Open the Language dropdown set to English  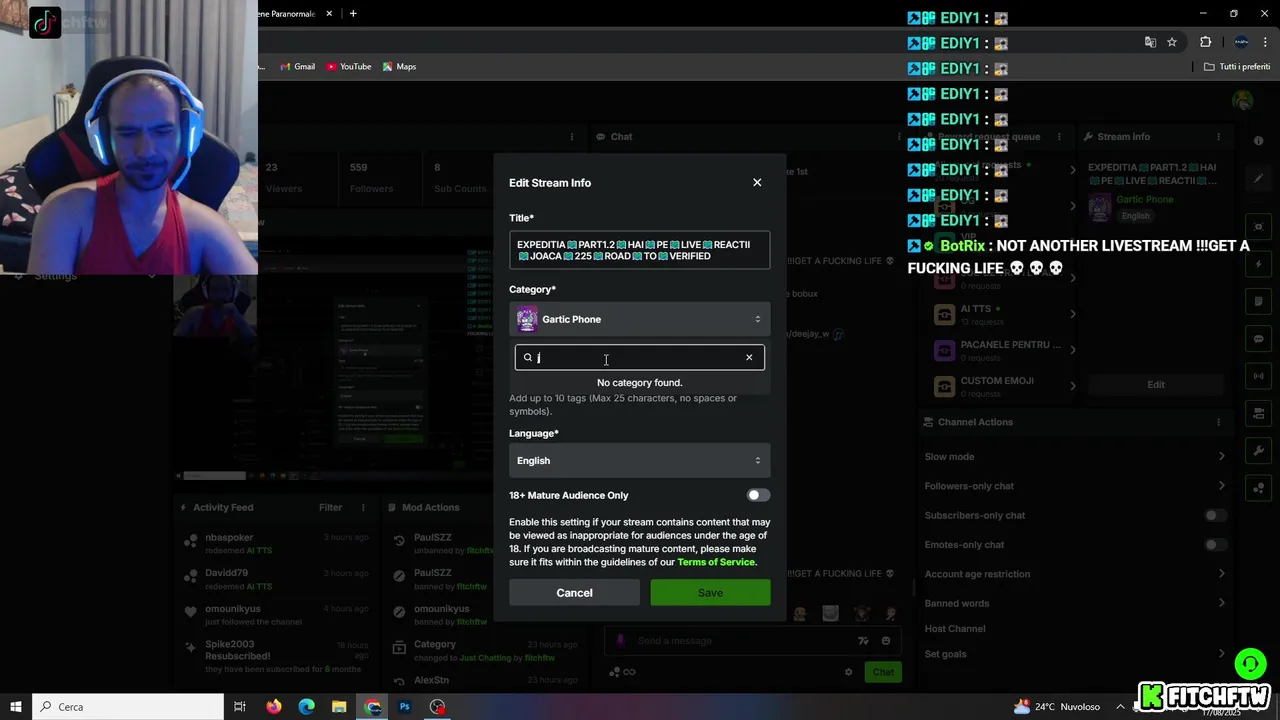pos(640,460)
